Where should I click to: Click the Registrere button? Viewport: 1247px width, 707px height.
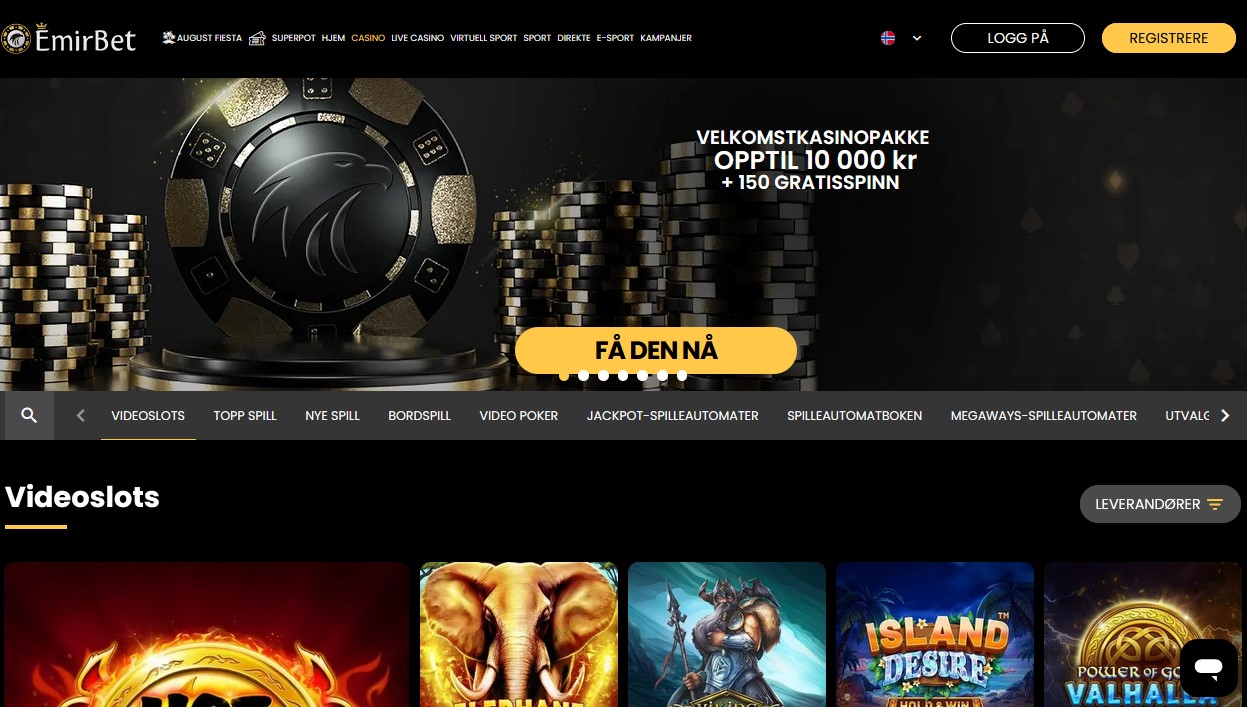coord(1169,38)
